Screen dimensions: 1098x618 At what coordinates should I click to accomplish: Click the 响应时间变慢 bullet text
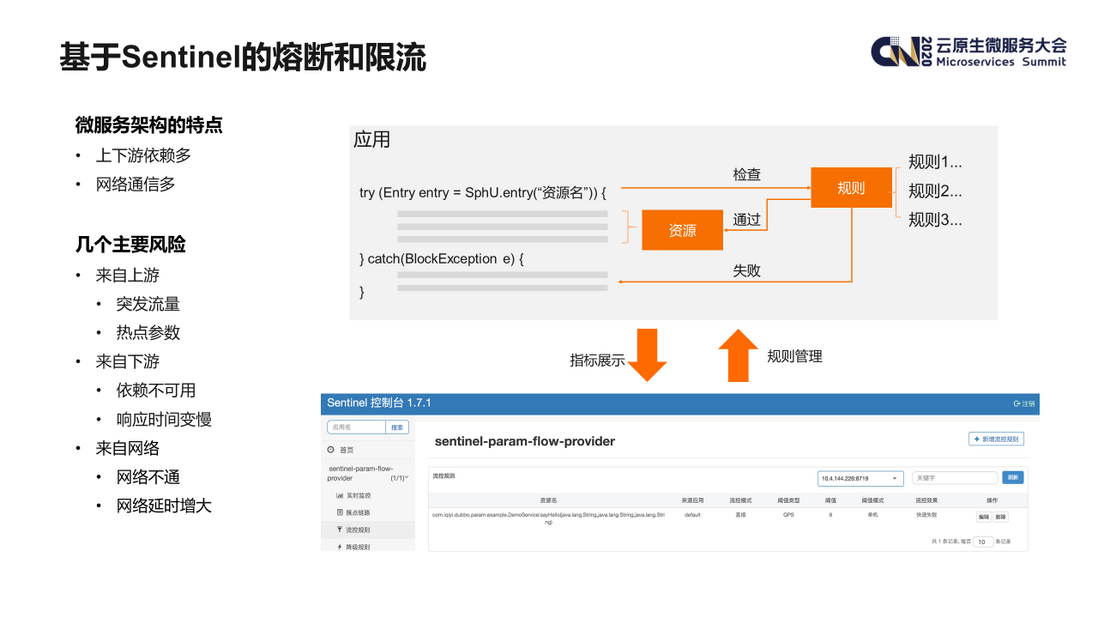164,419
